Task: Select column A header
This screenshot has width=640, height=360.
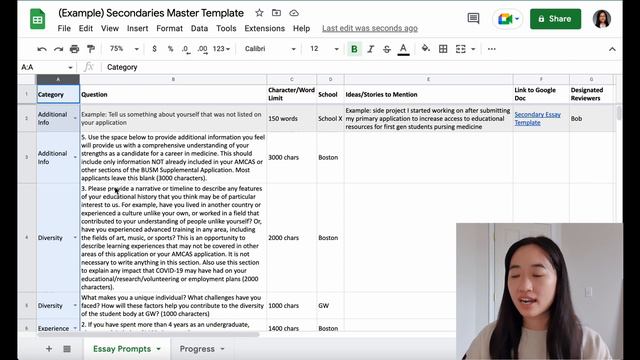Action: 58,79
